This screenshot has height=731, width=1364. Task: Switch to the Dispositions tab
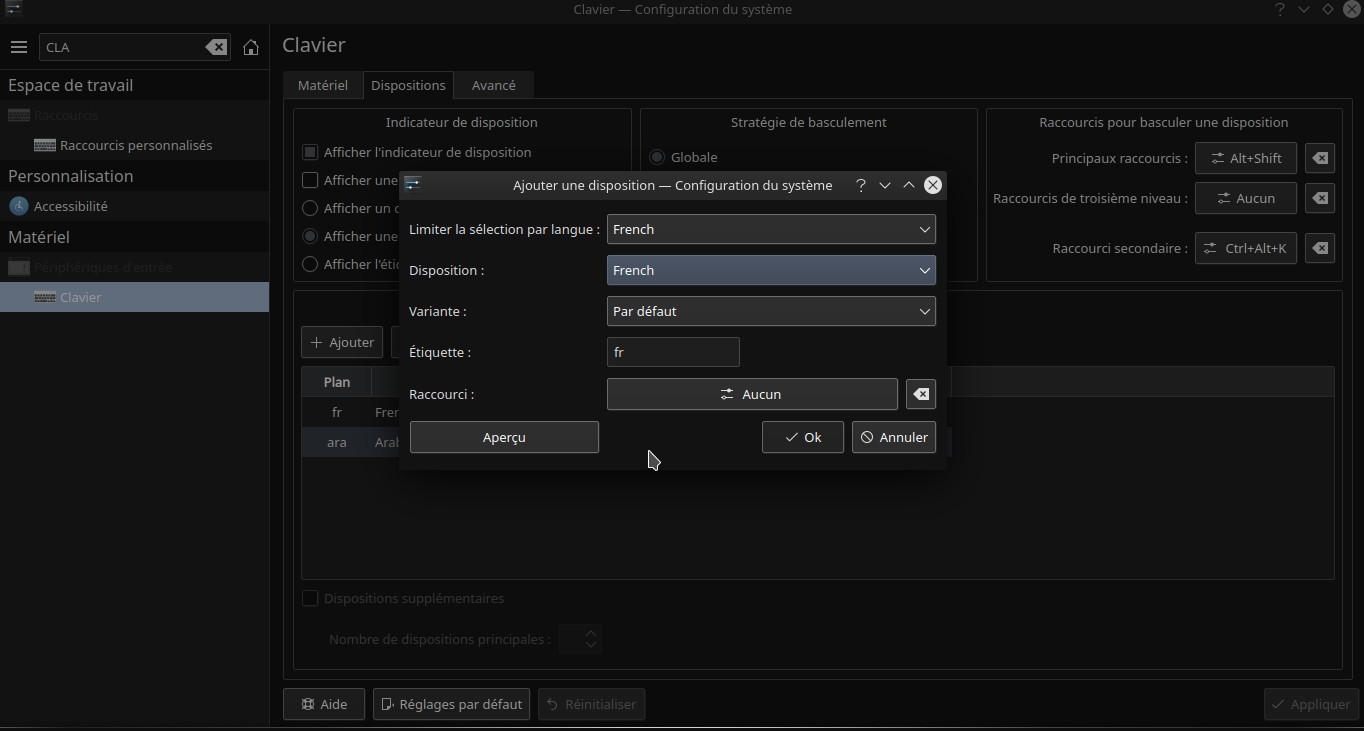click(408, 85)
